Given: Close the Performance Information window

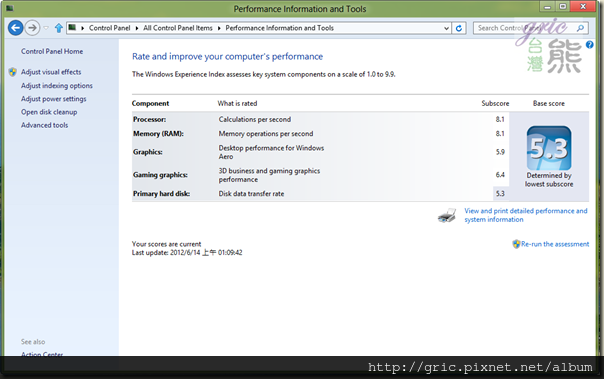Looking at the screenshot, I should pos(584,7).
